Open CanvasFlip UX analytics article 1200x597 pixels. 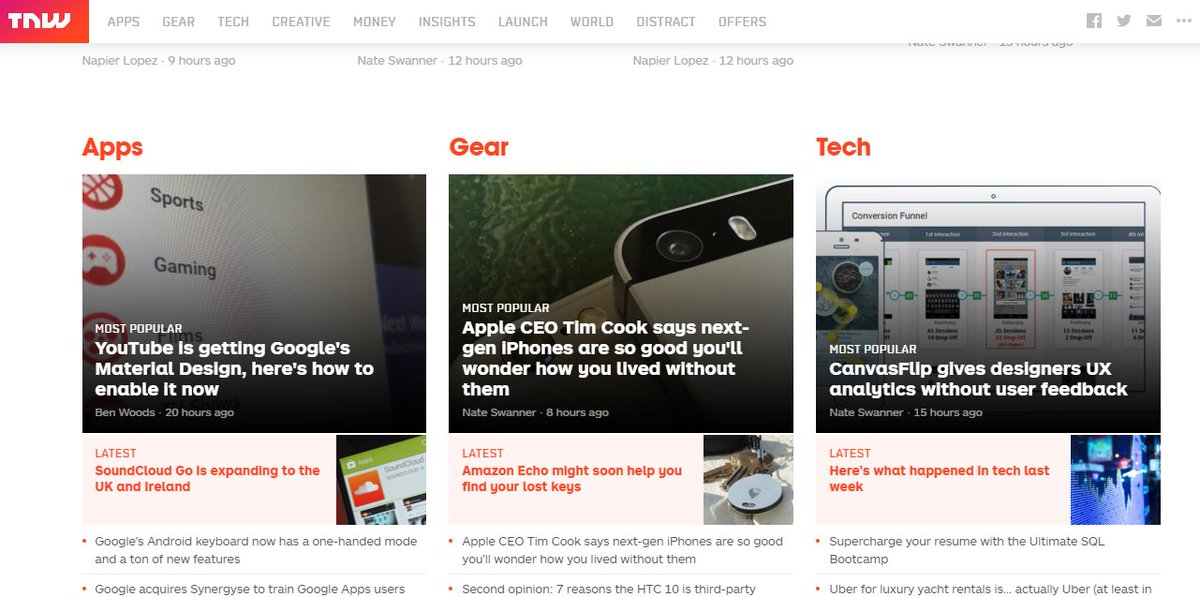coord(978,379)
